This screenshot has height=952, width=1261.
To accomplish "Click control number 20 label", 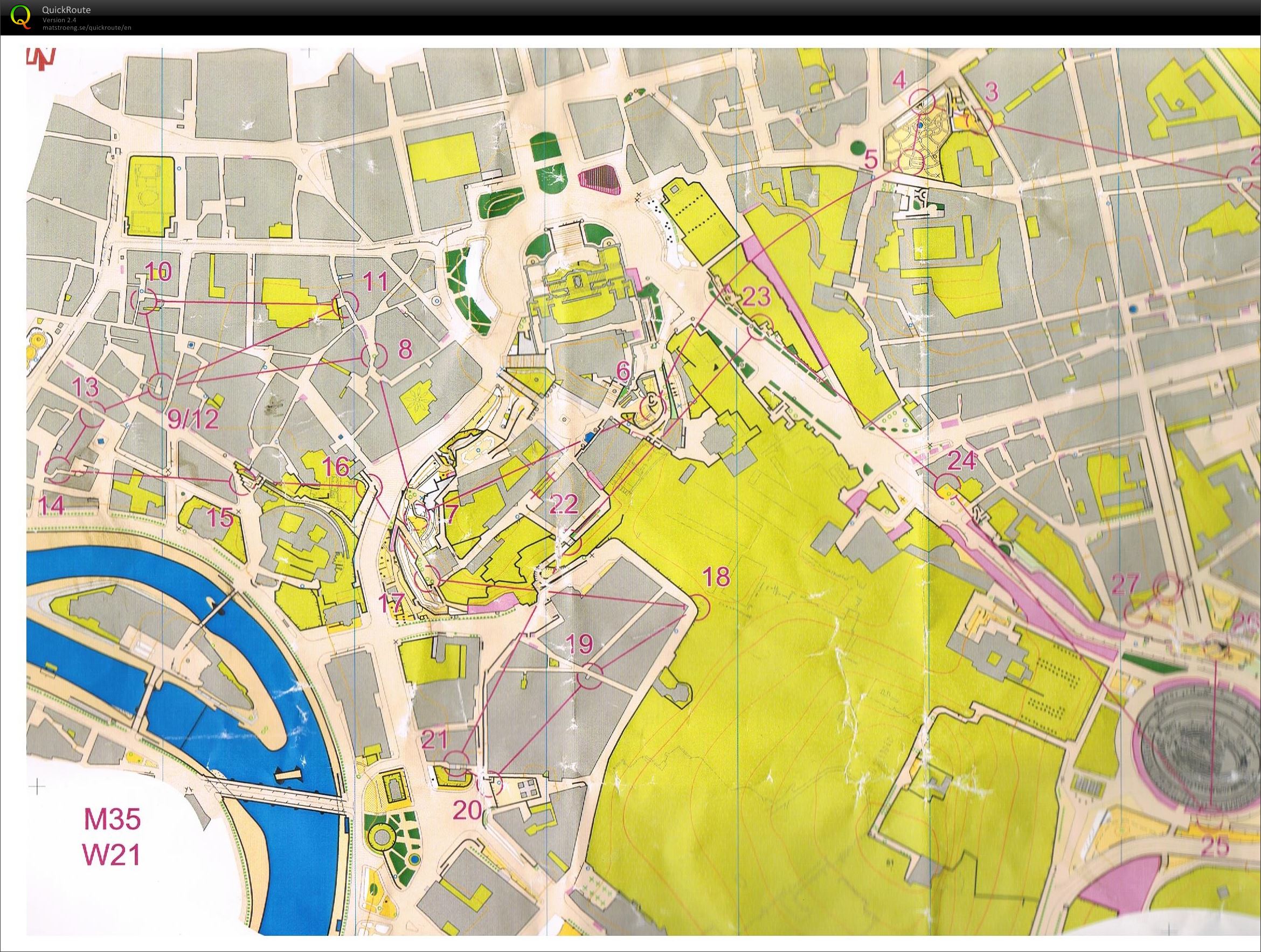I will pos(467,810).
